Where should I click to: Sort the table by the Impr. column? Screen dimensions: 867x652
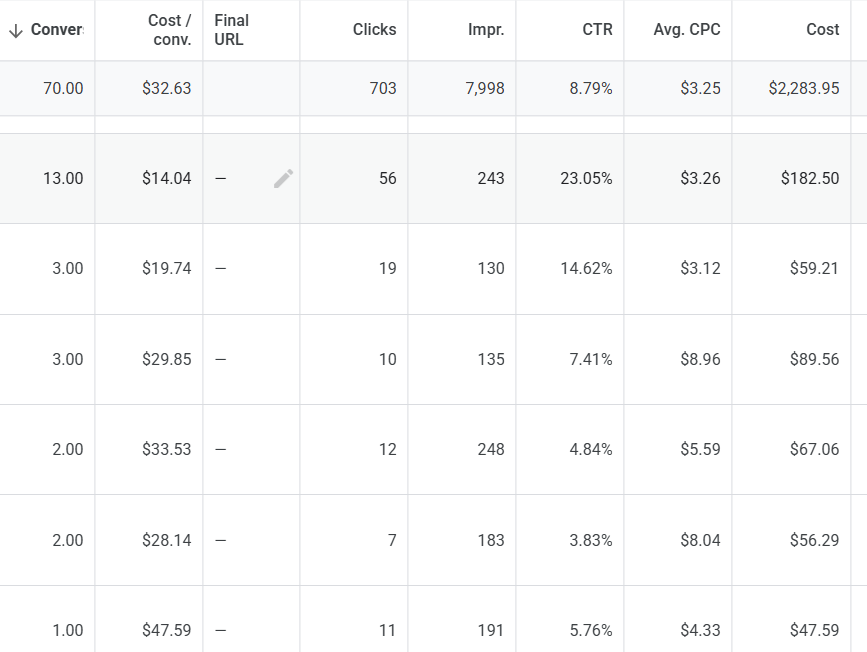(x=487, y=29)
